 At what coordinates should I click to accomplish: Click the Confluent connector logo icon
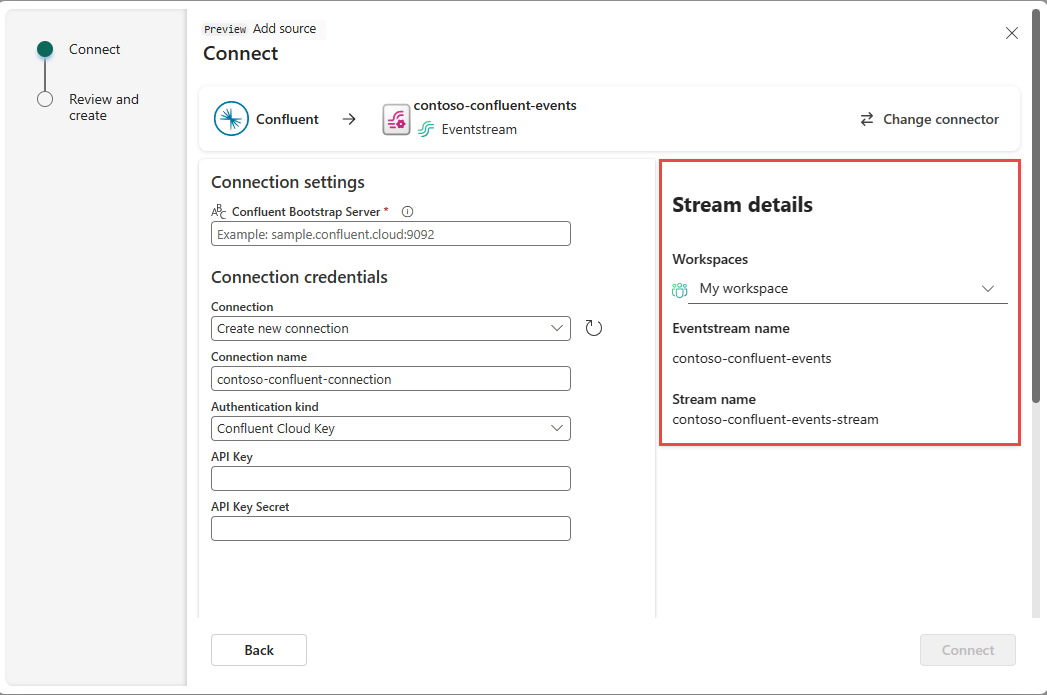pyautogui.click(x=231, y=118)
